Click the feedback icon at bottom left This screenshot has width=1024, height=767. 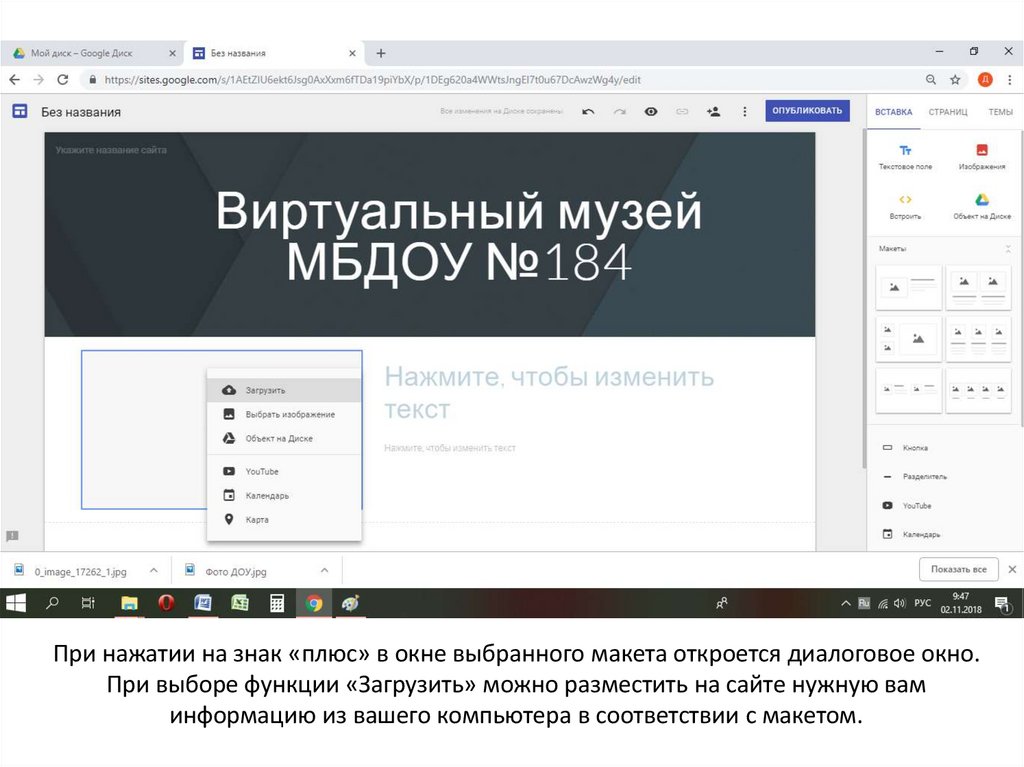(x=12, y=536)
